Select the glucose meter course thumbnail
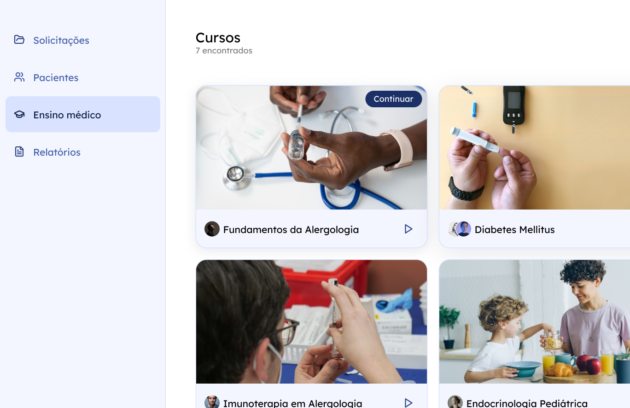The image size is (630, 408). pos(534,148)
